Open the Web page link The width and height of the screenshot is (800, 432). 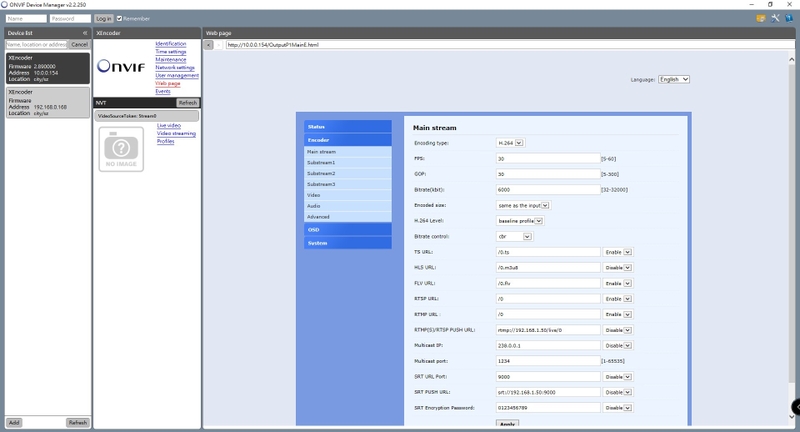pos(168,84)
